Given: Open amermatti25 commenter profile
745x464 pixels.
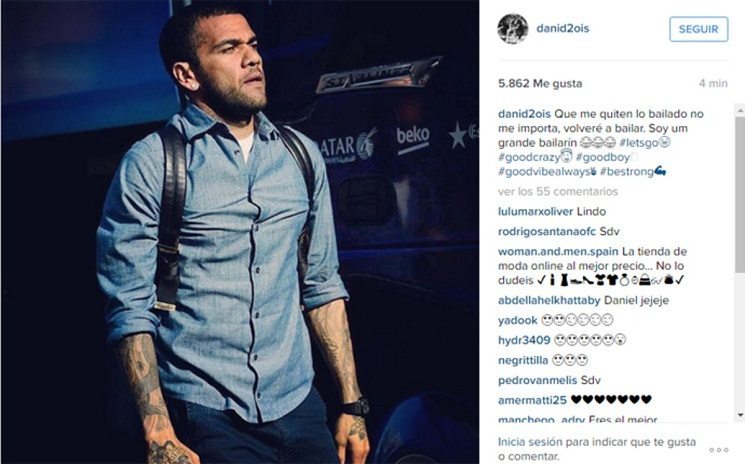Looking at the screenshot, I should click(532, 400).
